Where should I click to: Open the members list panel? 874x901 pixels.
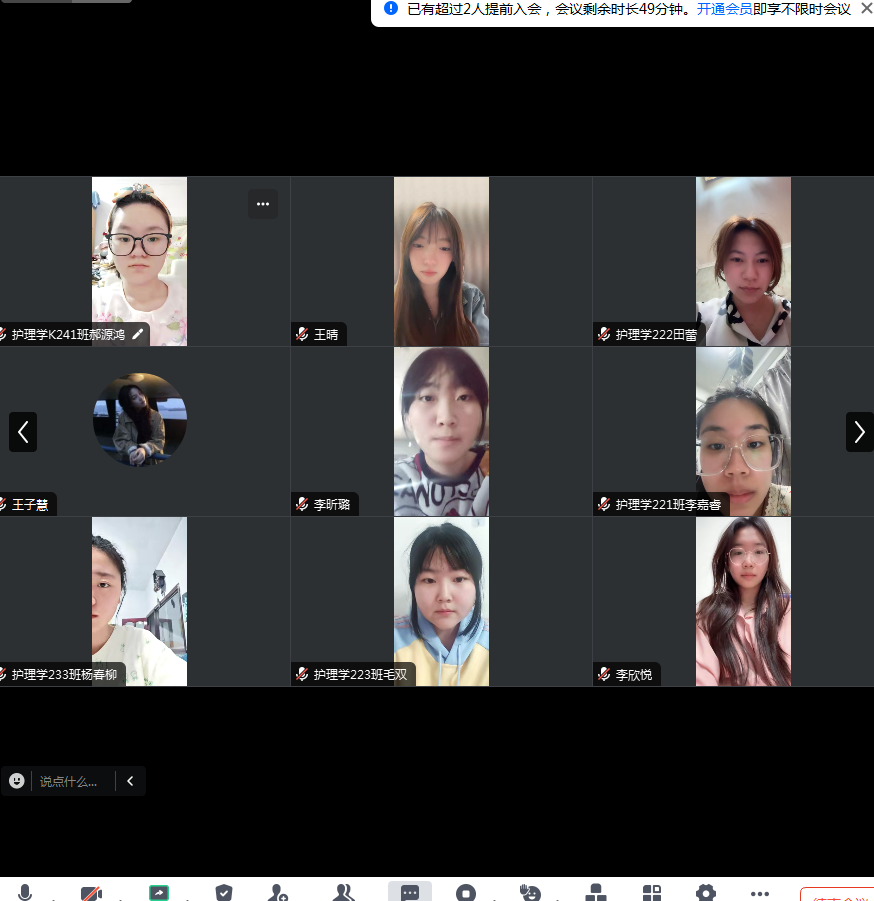(x=344, y=892)
